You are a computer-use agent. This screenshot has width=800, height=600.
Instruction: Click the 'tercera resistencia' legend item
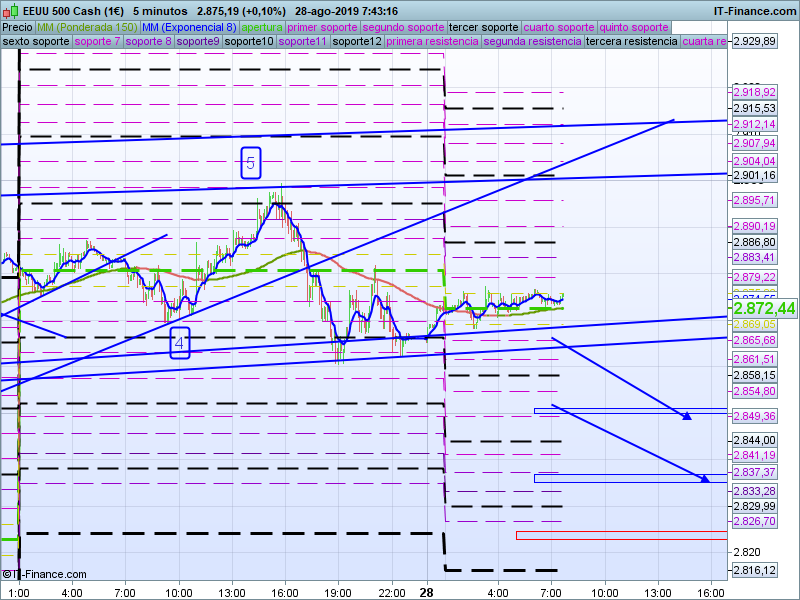click(x=631, y=42)
